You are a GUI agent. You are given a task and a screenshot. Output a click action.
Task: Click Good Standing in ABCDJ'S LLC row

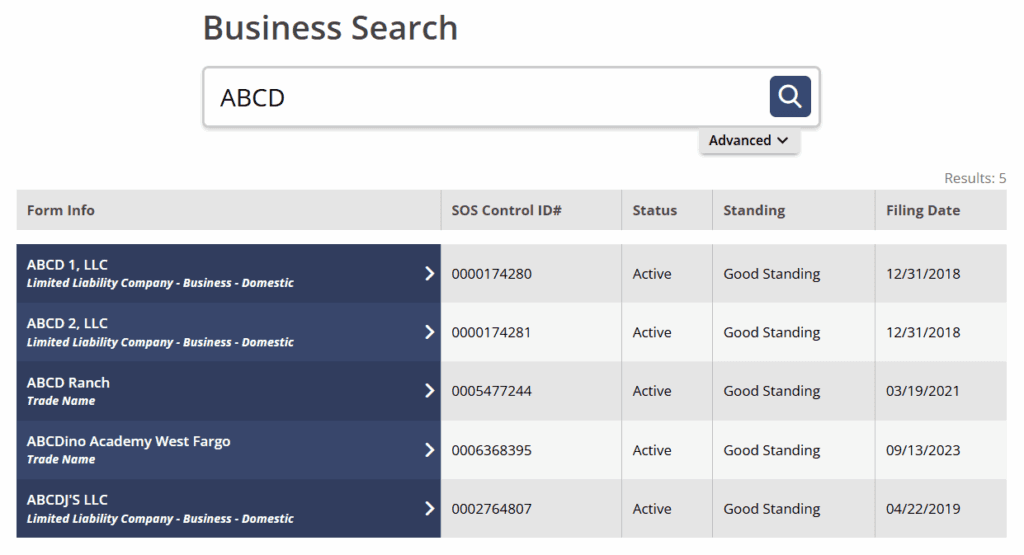pyautogui.click(x=772, y=509)
